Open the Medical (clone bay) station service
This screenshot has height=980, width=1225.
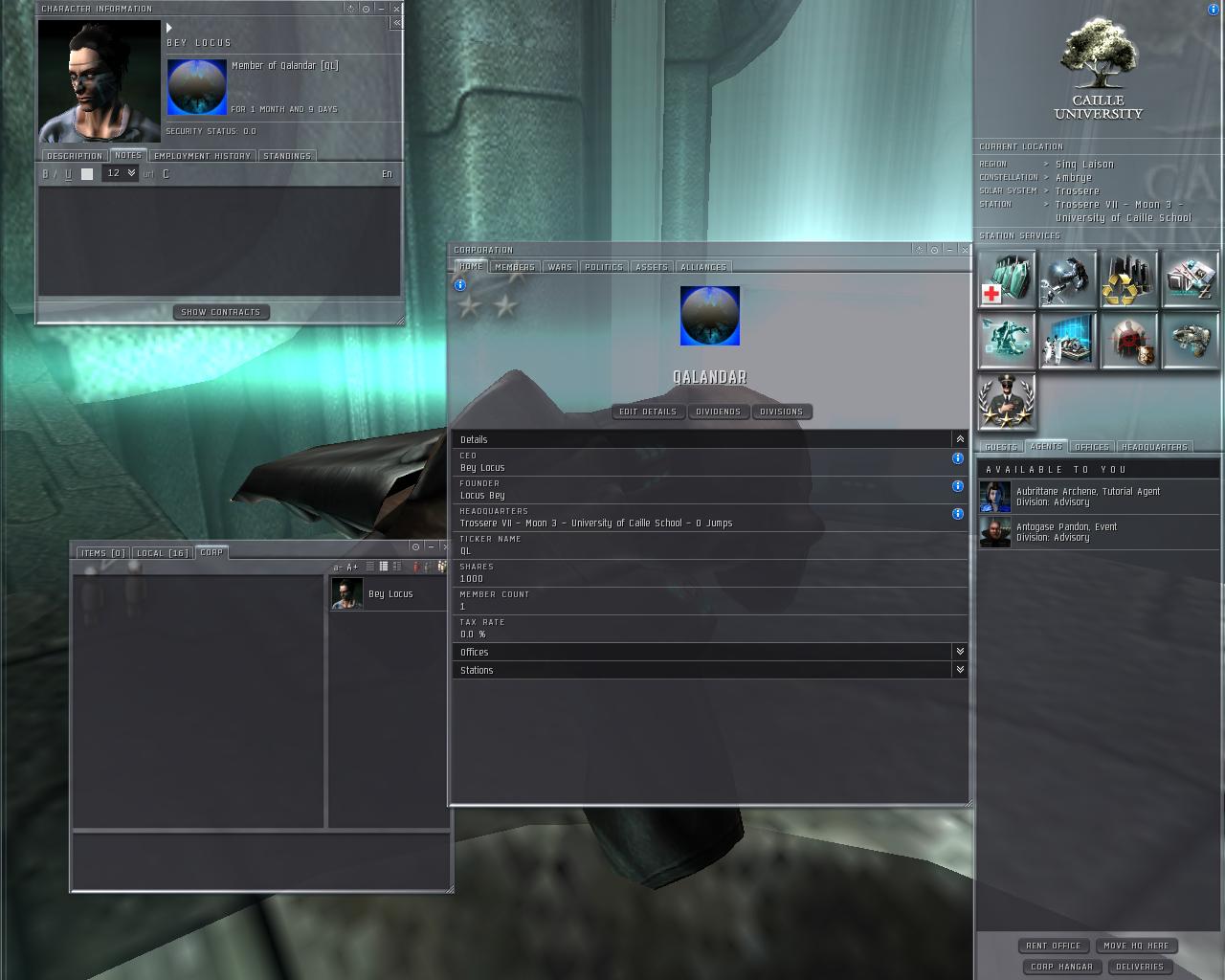pyautogui.click(x=1007, y=278)
